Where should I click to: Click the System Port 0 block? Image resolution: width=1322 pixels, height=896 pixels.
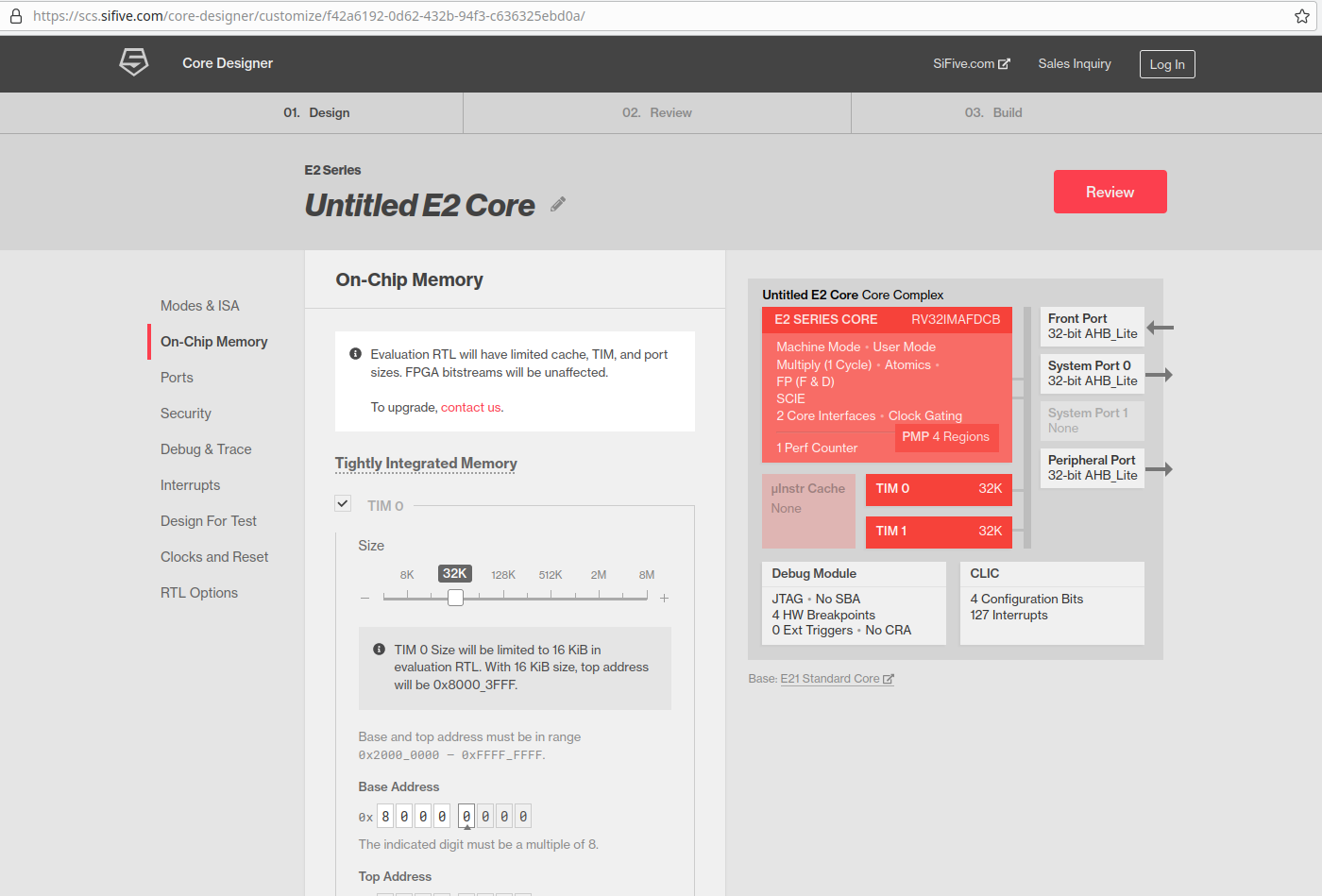[x=1093, y=374]
